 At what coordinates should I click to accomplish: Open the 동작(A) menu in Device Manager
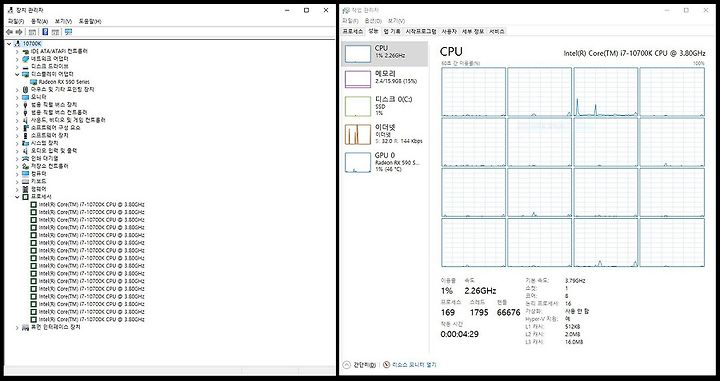coord(39,21)
